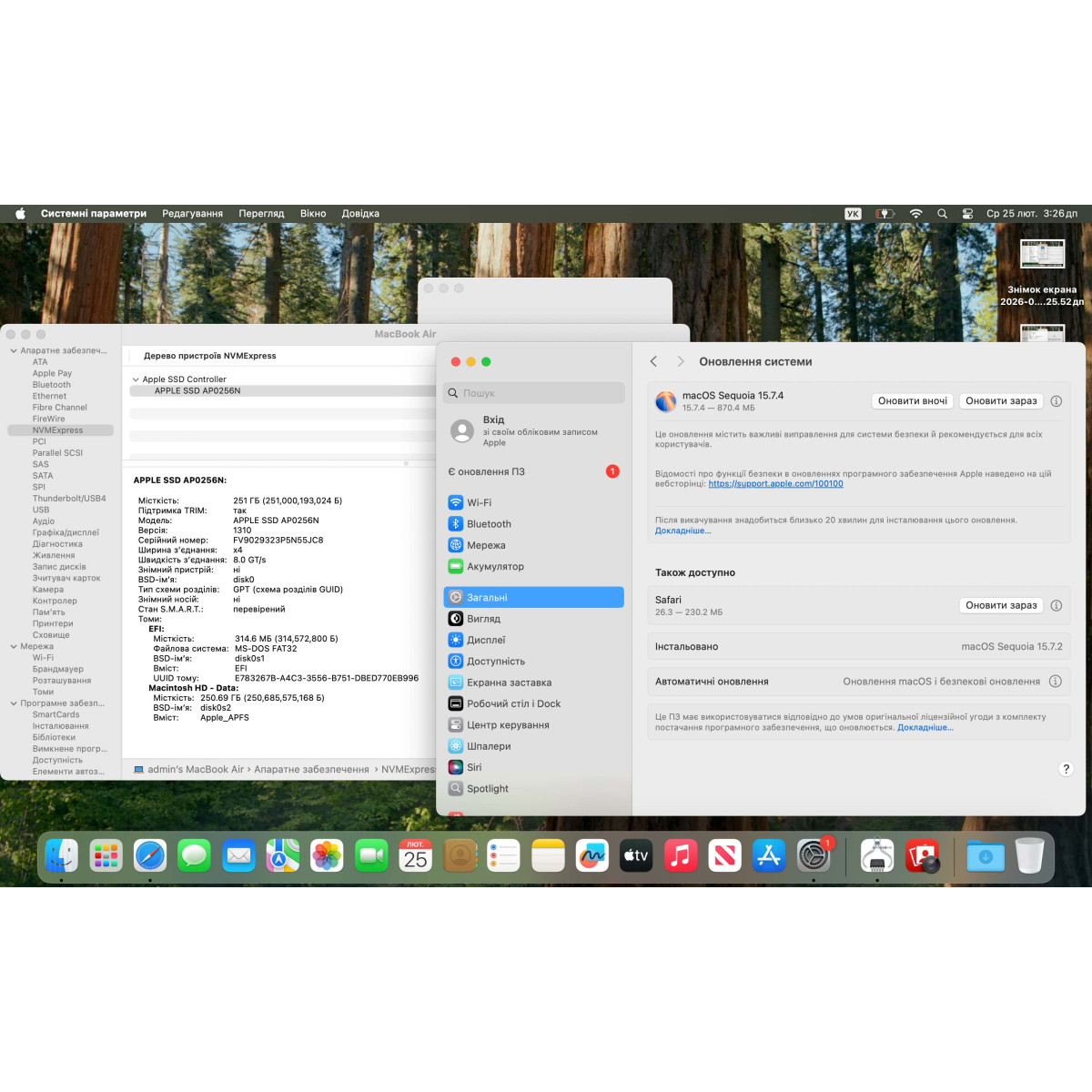Click Оновити зараз for Safari
The width and height of the screenshot is (1092, 1092).
[1001, 605]
